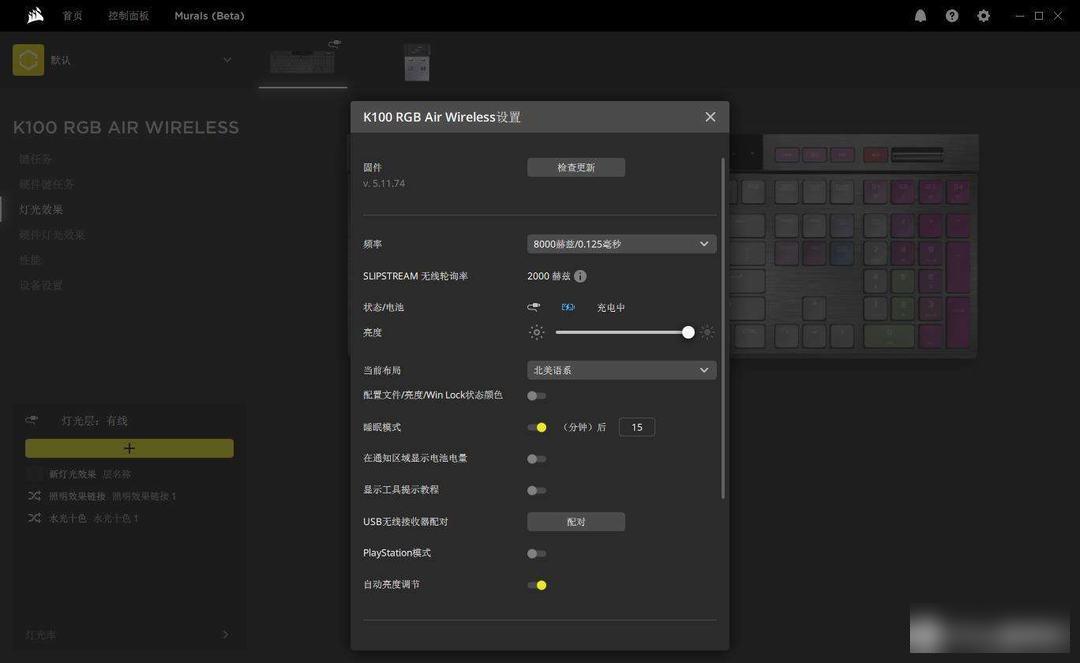Expand the 灯光库 chevron arrow

[x=225, y=634]
